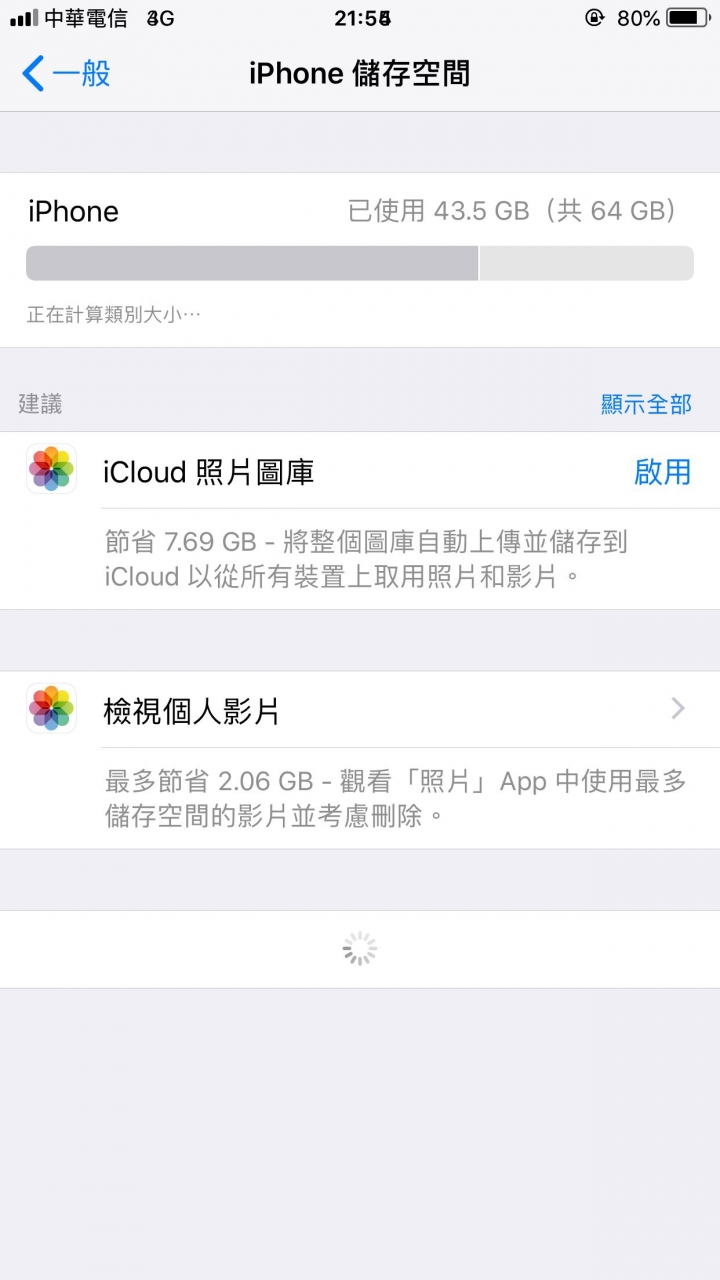Screen dimensions: 720x1280
Task: Tap the loading spinner icon
Action: (x=359, y=949)
